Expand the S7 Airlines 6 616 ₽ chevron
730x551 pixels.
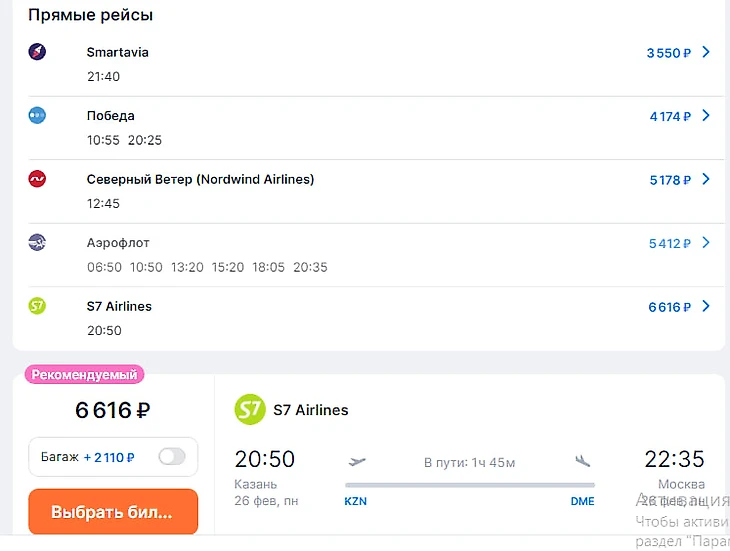coord(706,306)
